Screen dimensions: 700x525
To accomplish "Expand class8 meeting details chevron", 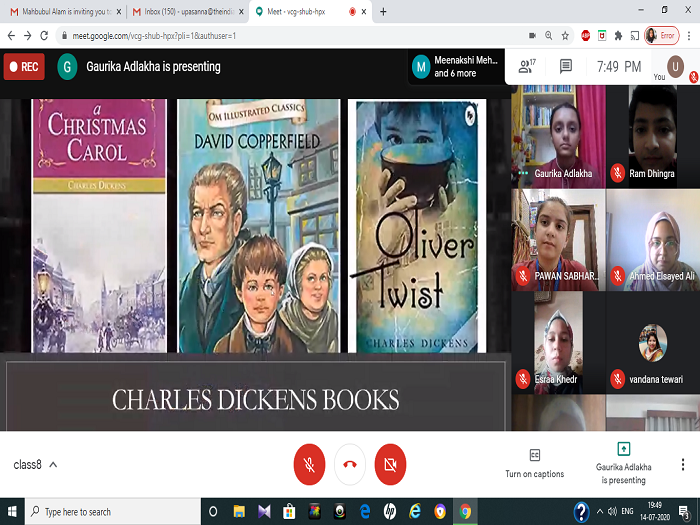I will [53, 465].
